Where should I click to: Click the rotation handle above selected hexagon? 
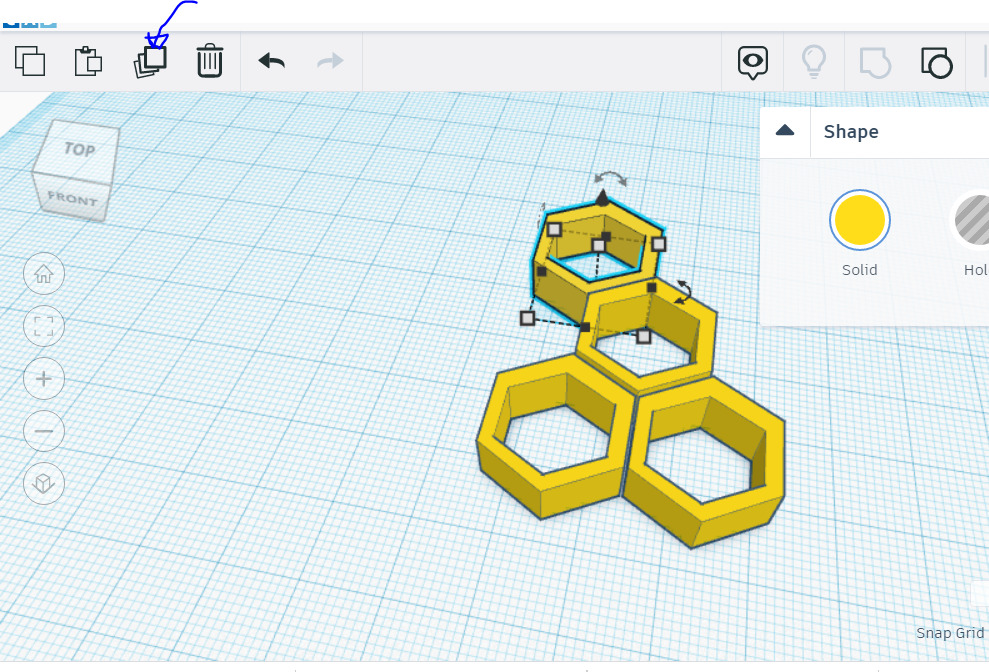[611, 179]
